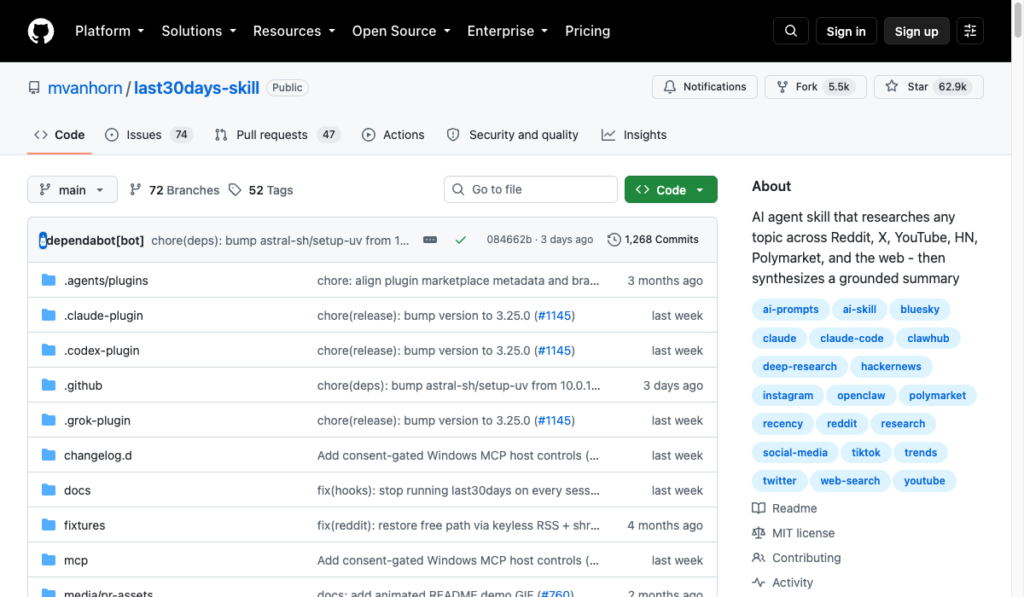Click the branches icon for 72 Branches
This screenshot has height=597, width=1024.
(135, 190)
